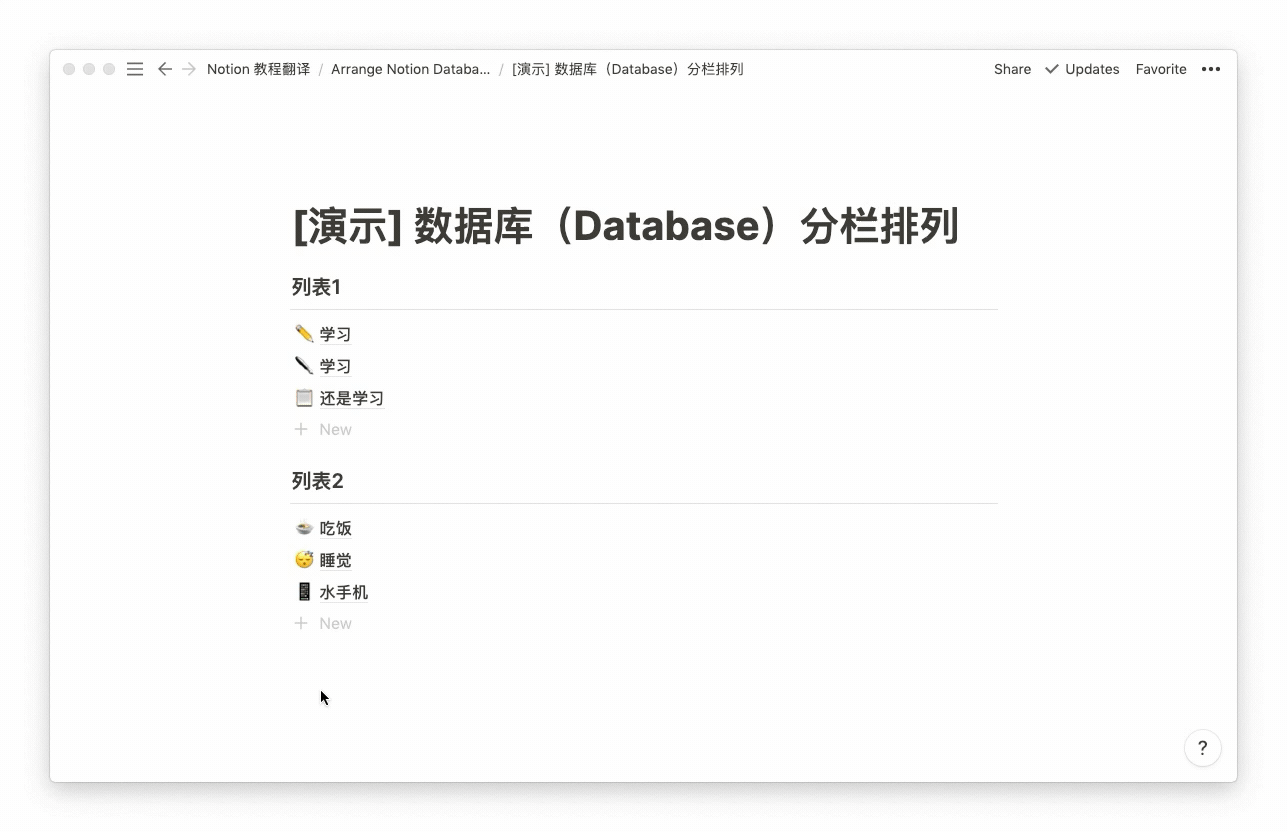Go back with the left arrow

[165, 69]
